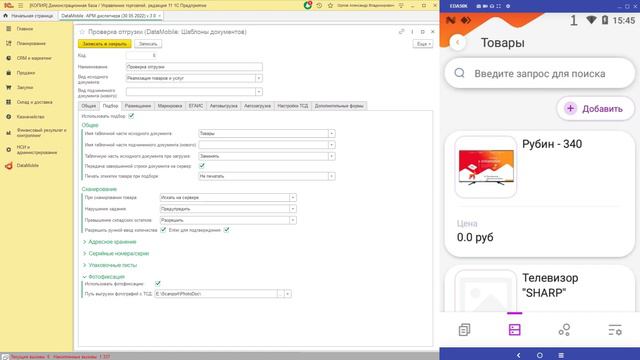Open Табличную часть исходного документа при загрузке dropdown
Screen dimensions: 640x360
point(331,156)
